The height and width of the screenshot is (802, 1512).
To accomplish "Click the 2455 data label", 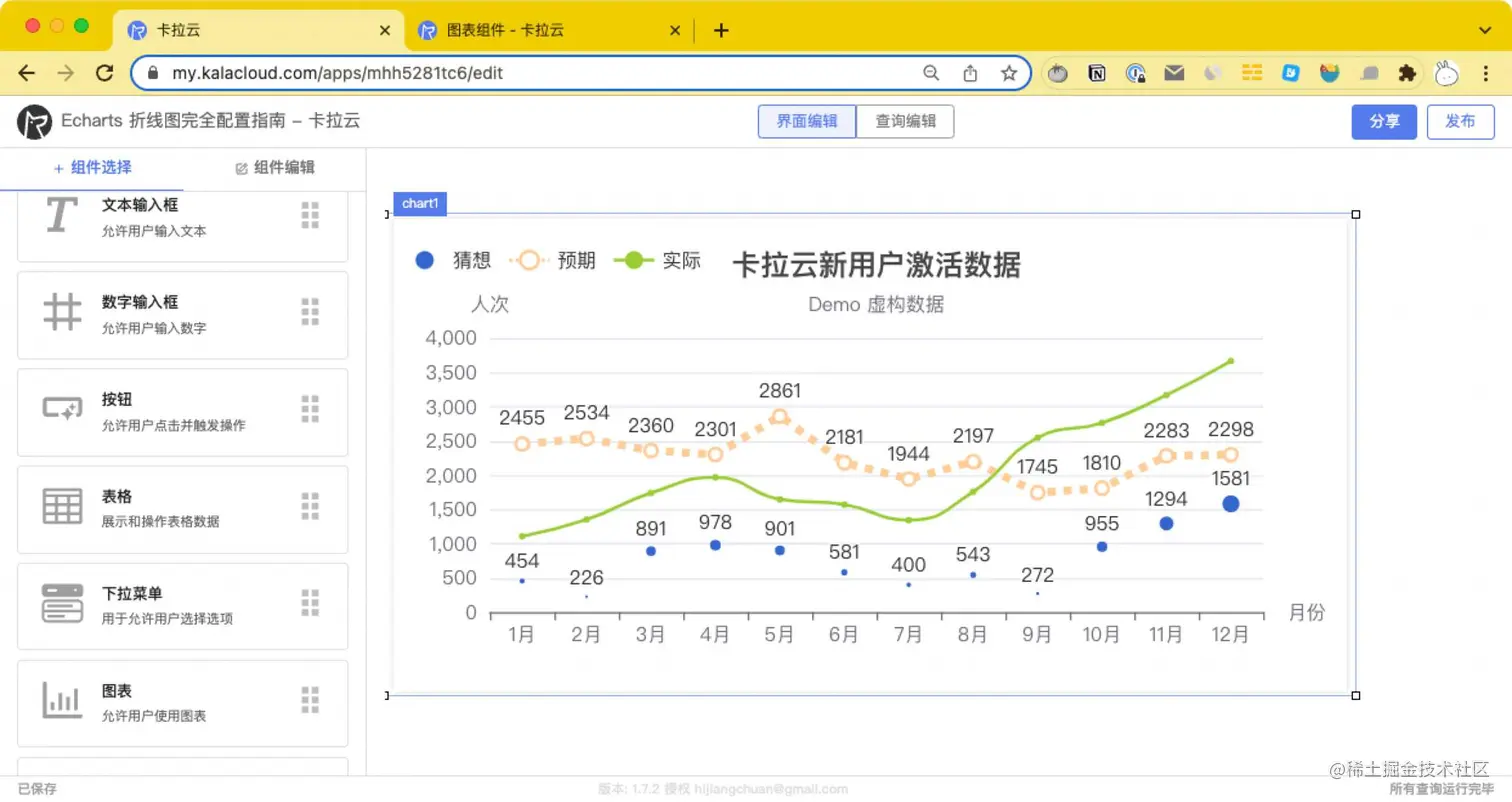I will point(521,418).
